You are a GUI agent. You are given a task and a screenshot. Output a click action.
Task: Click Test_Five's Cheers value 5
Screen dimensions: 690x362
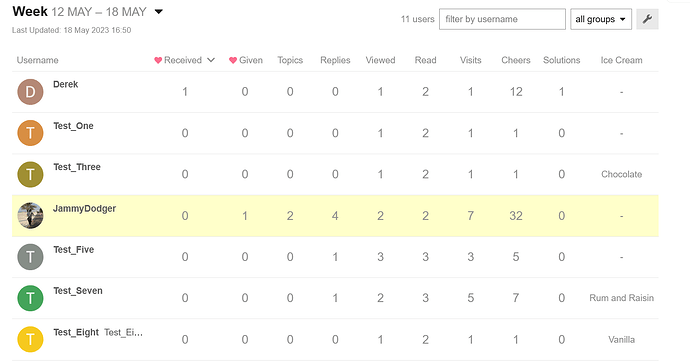pyautogui.click(x=516, y=257)
